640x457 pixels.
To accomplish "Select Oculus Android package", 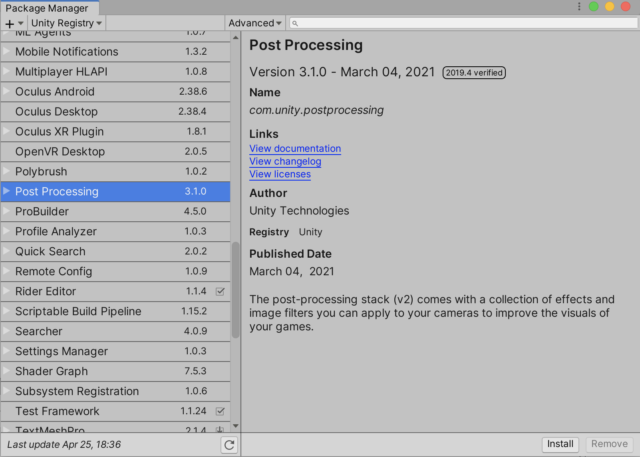I will click(116, 91).
